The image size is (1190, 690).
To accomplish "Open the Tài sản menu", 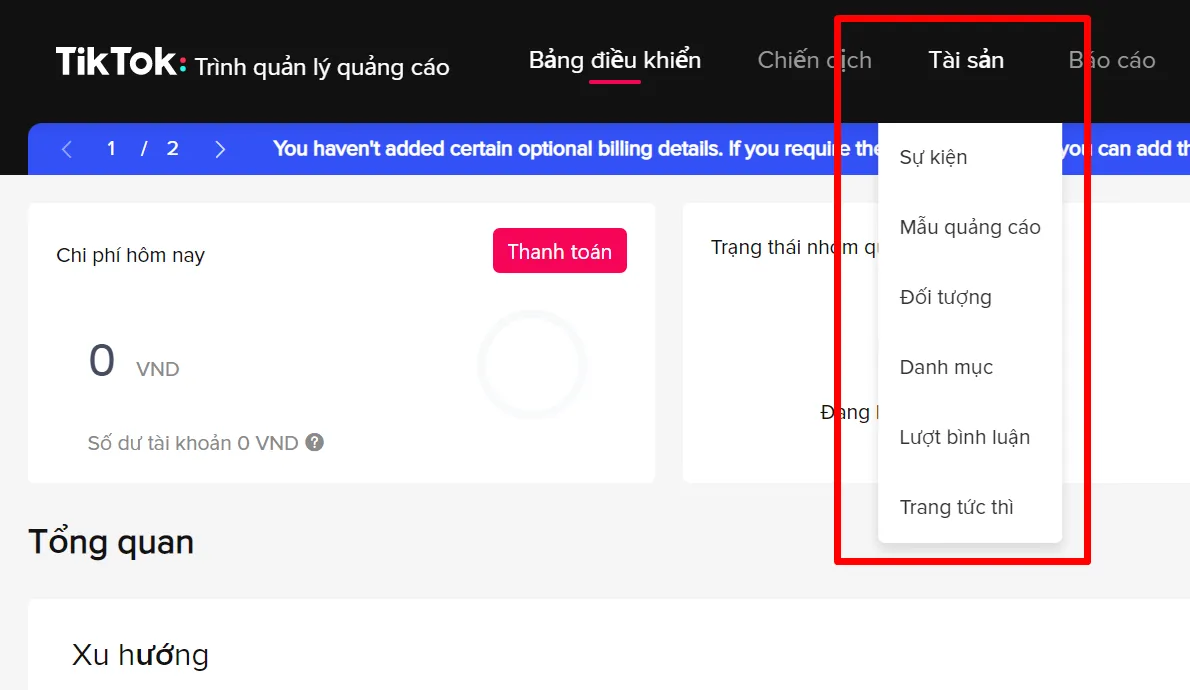I will point(966,60).
